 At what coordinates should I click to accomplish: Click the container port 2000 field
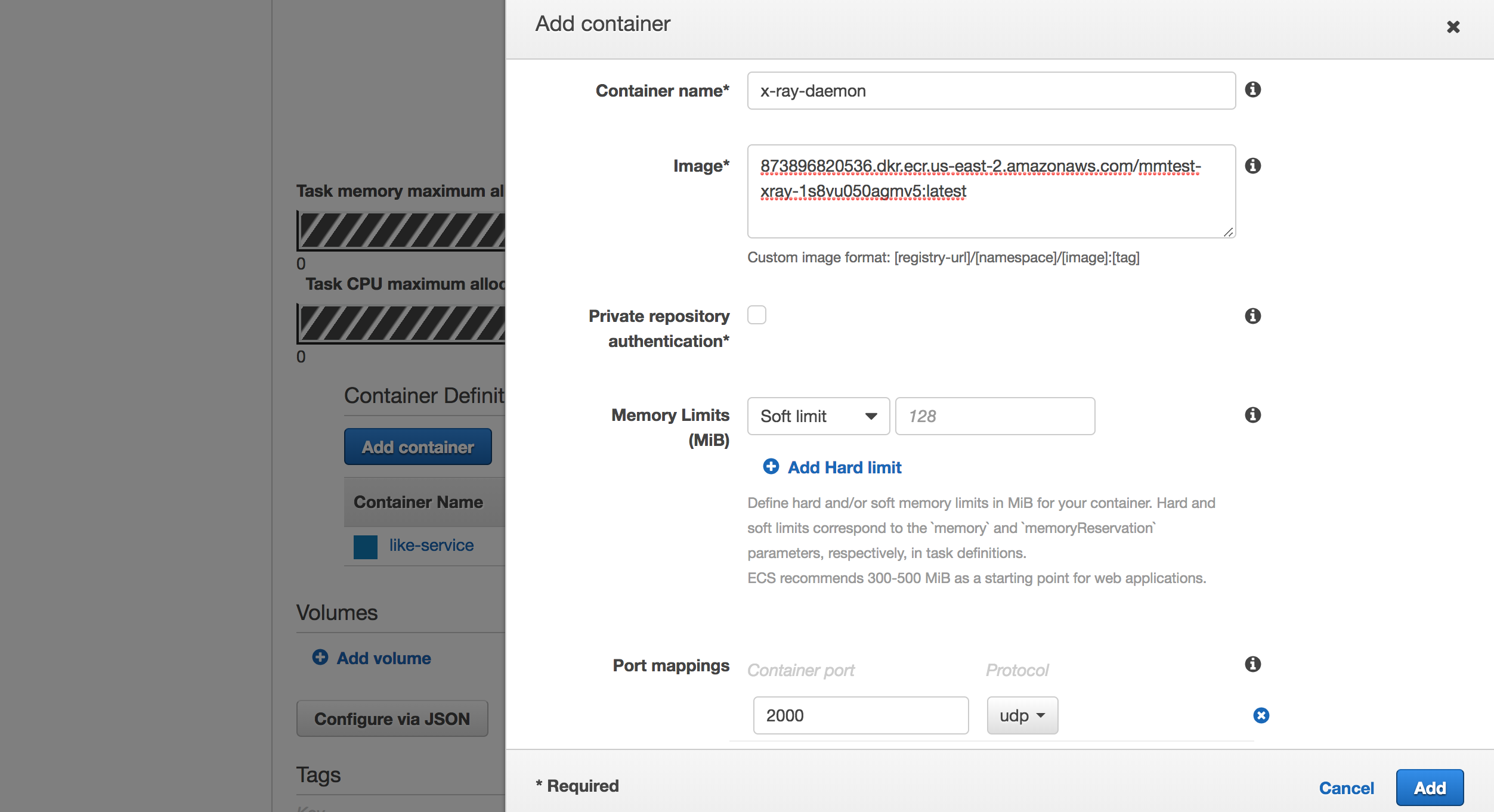(x=861, y=715)
